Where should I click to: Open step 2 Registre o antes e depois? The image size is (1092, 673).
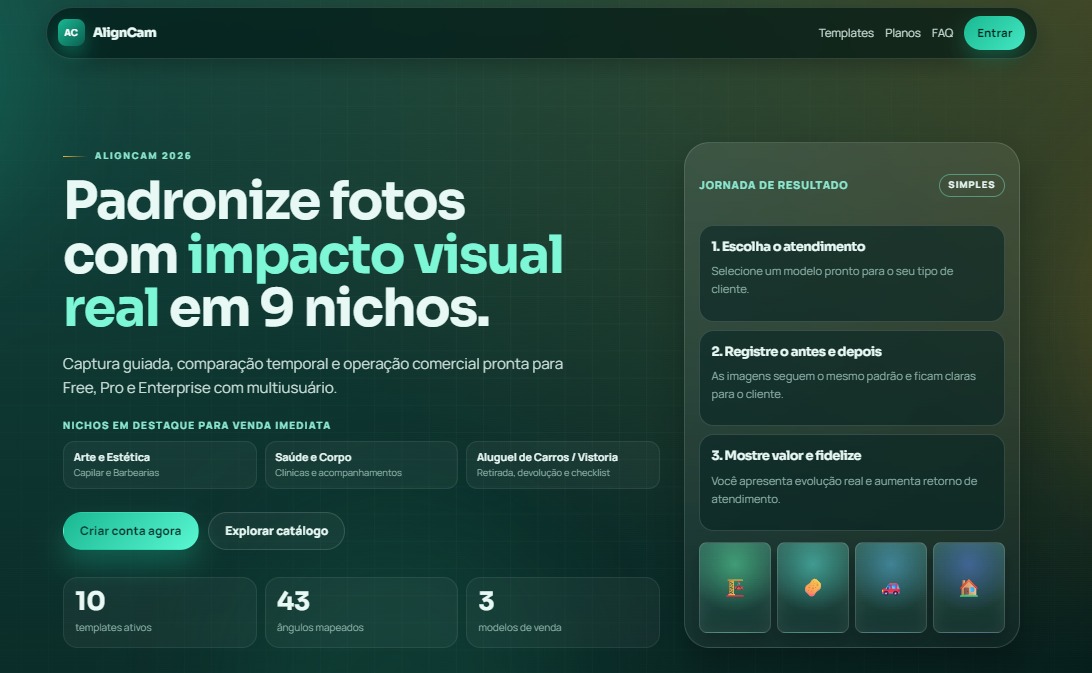pyautogui.click(x=851, y=378)
